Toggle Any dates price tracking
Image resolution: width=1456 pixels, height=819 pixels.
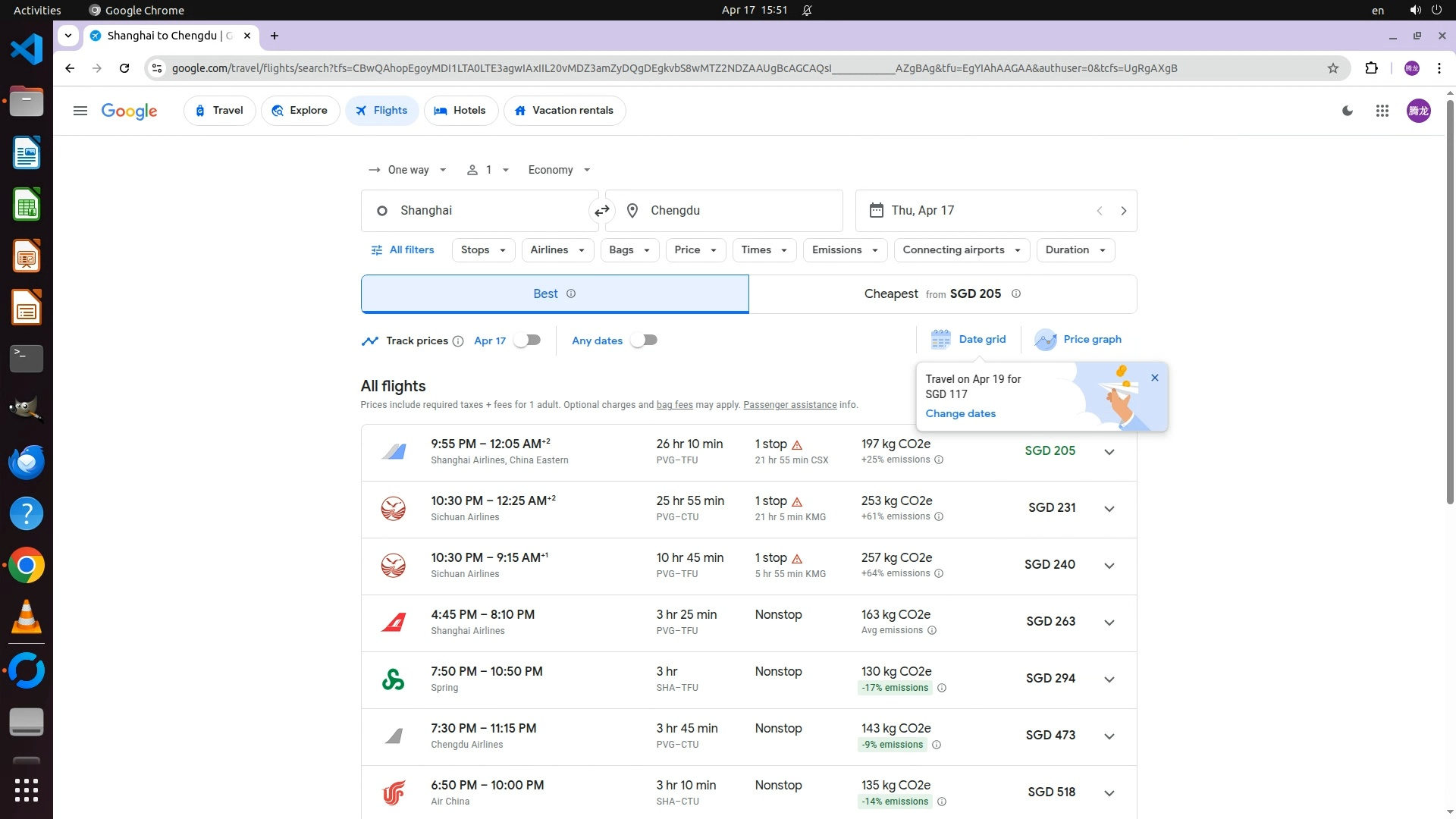644,340
